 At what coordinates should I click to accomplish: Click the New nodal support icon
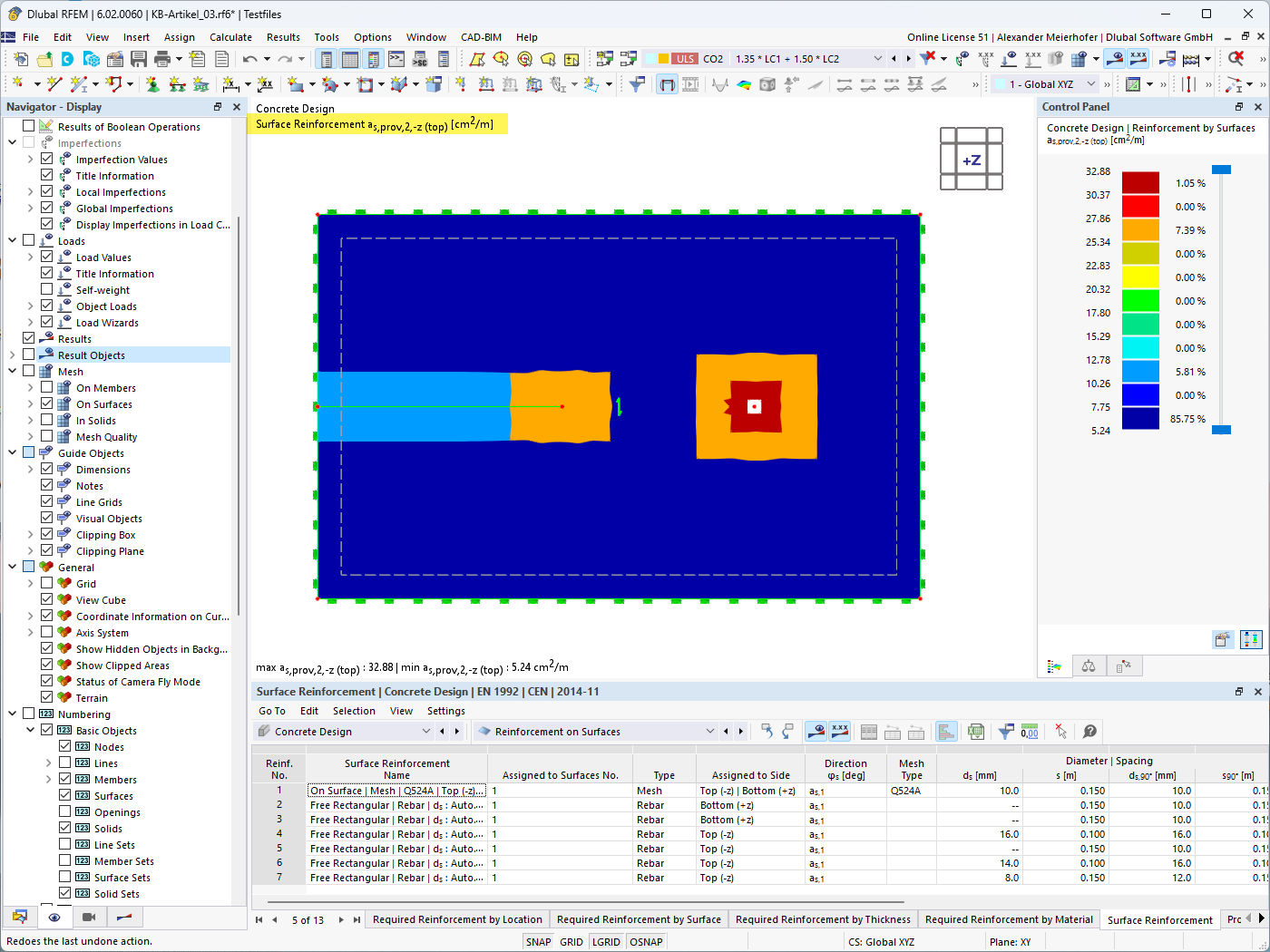coord(152,84)
